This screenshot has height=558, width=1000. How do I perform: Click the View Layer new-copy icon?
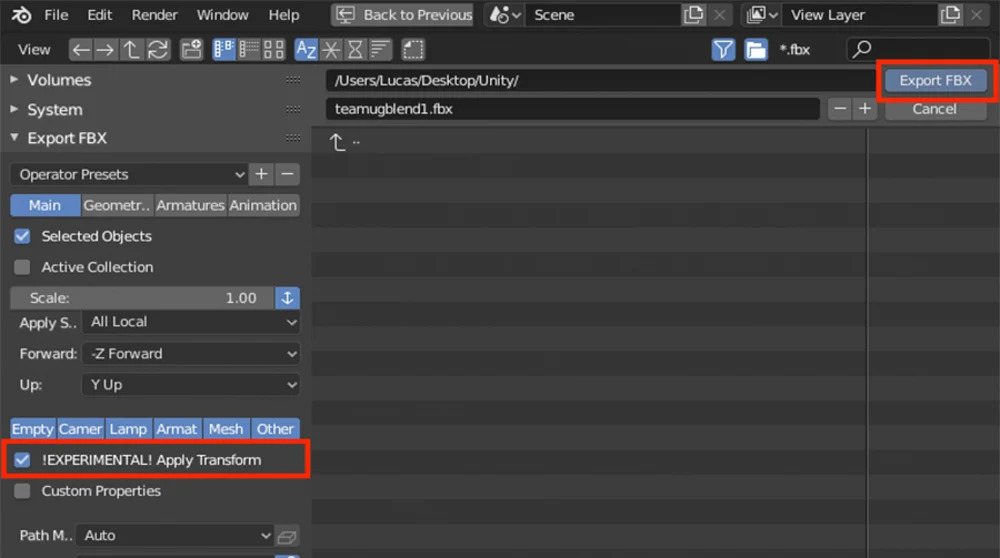[950, 15]
